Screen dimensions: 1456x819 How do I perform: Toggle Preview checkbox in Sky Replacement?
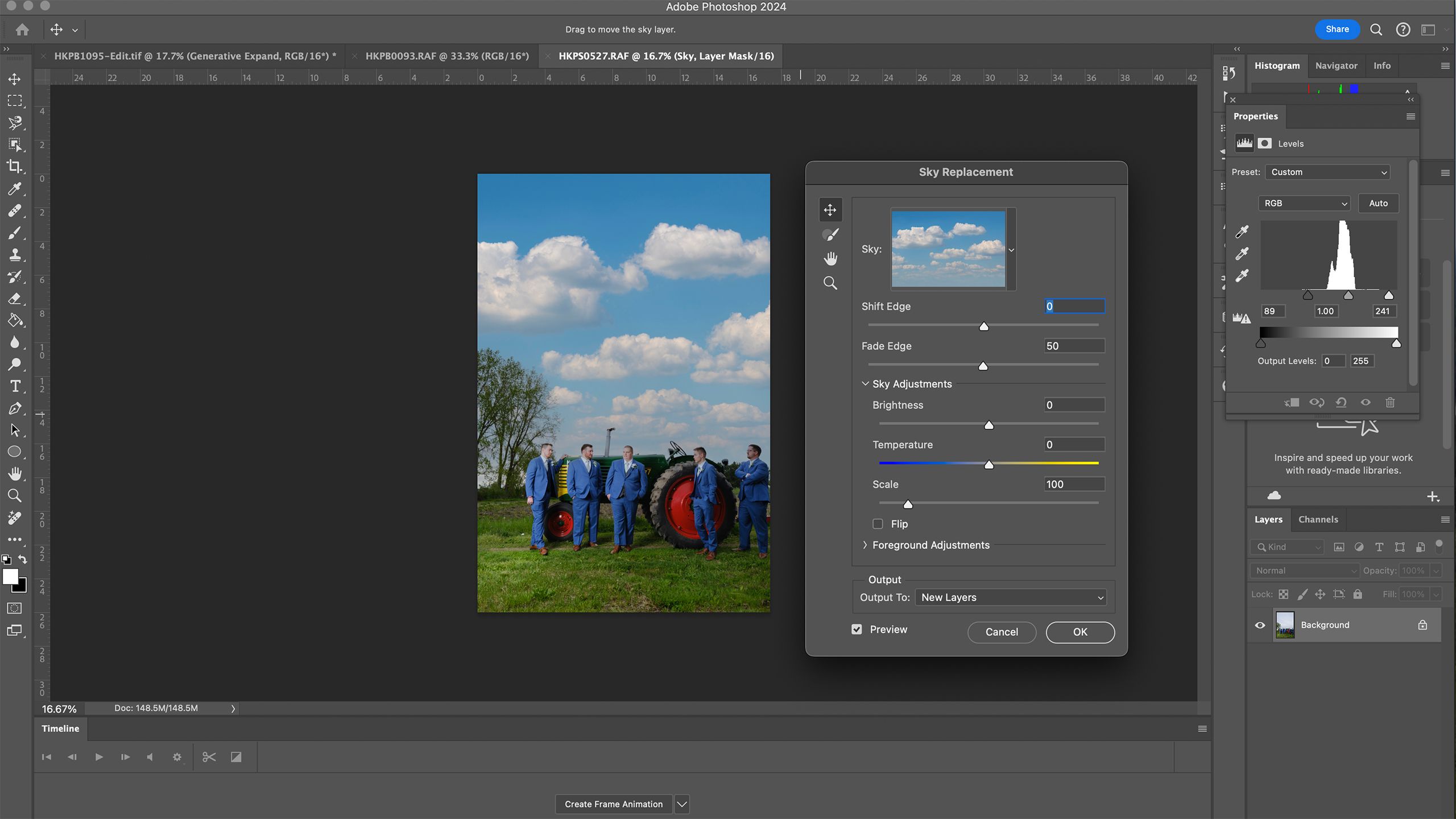pyautogui.click(x=857, y=629)
